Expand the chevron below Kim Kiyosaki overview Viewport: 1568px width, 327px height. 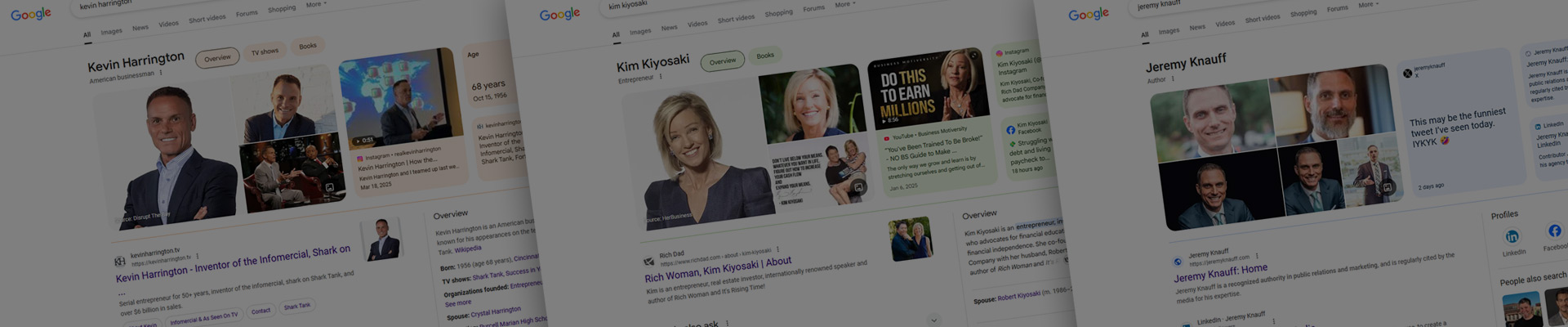933,320
